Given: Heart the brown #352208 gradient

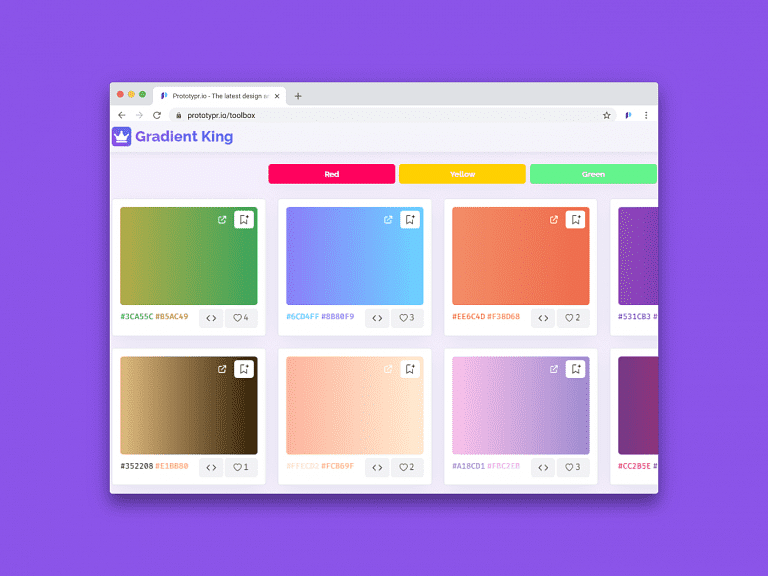Looking at the screenshot, I should 241,467.
